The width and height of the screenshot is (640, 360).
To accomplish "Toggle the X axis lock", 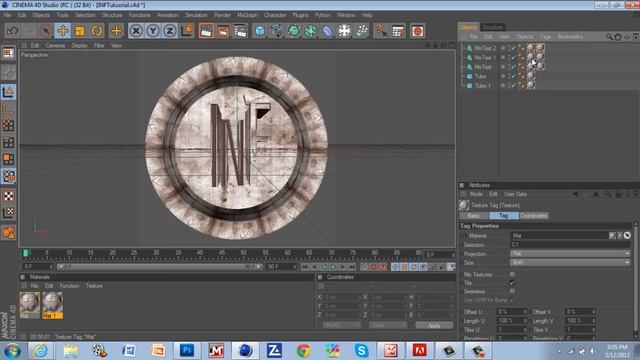I will 136,31.
